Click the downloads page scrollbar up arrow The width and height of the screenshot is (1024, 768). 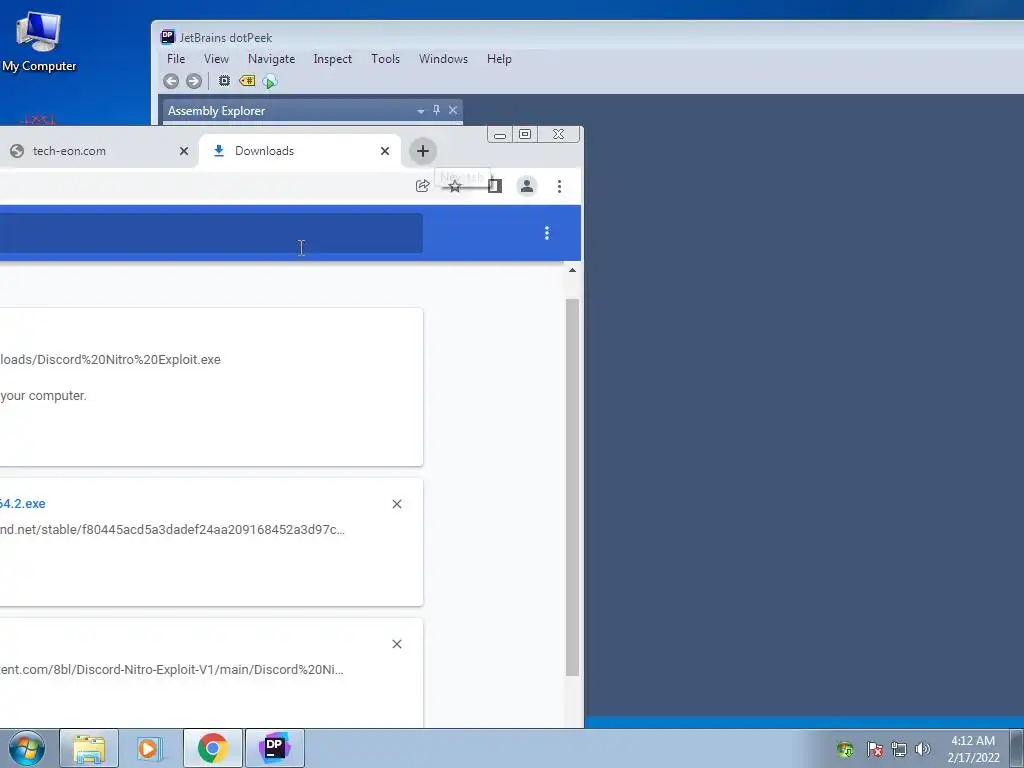(572, 270)
